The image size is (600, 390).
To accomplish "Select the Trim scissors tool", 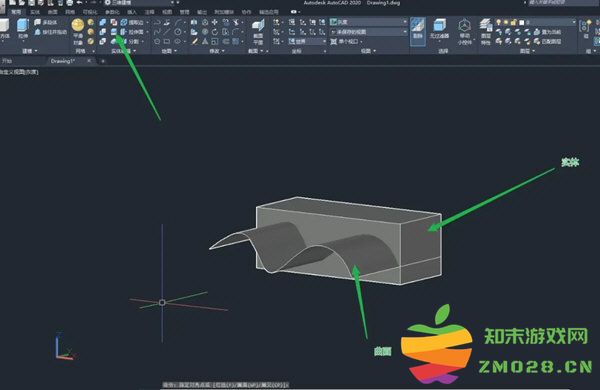I will 236,23.
